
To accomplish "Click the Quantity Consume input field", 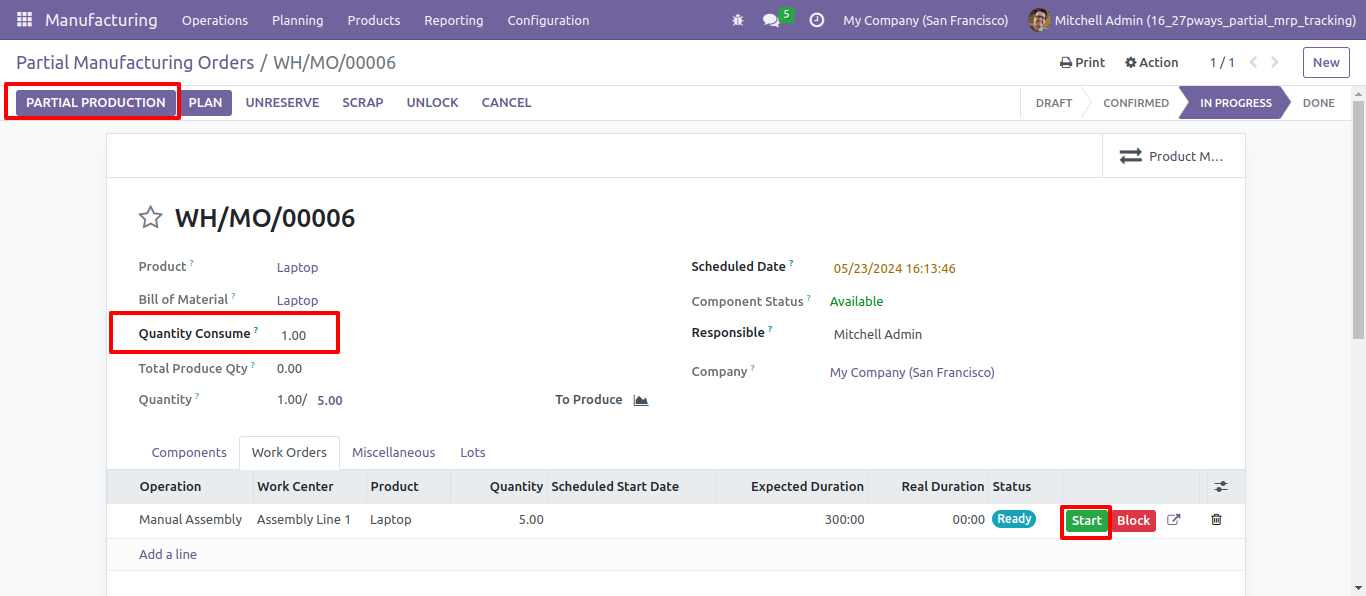I will [x=305, y=335].
